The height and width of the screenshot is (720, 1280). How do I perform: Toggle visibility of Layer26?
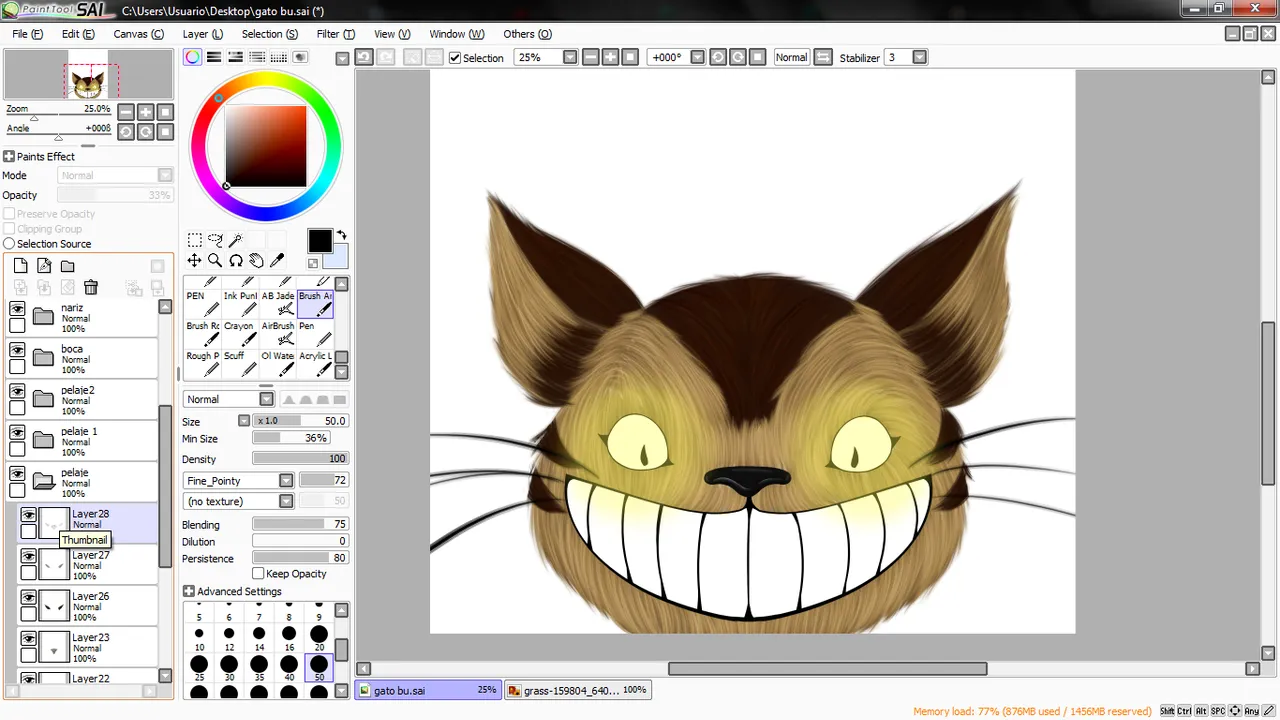(29, 598)
